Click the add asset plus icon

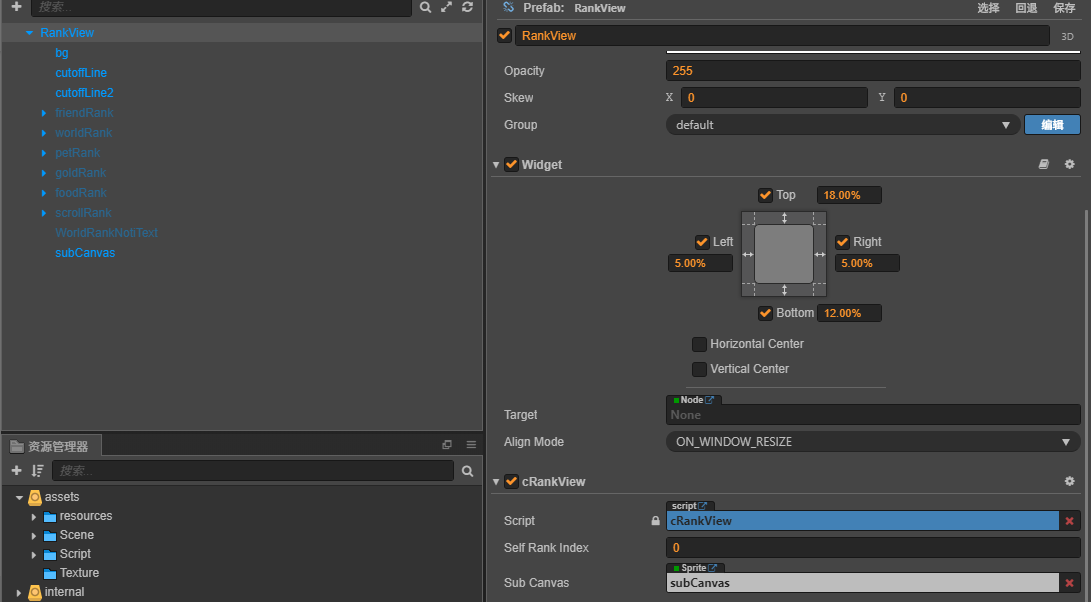17,471
